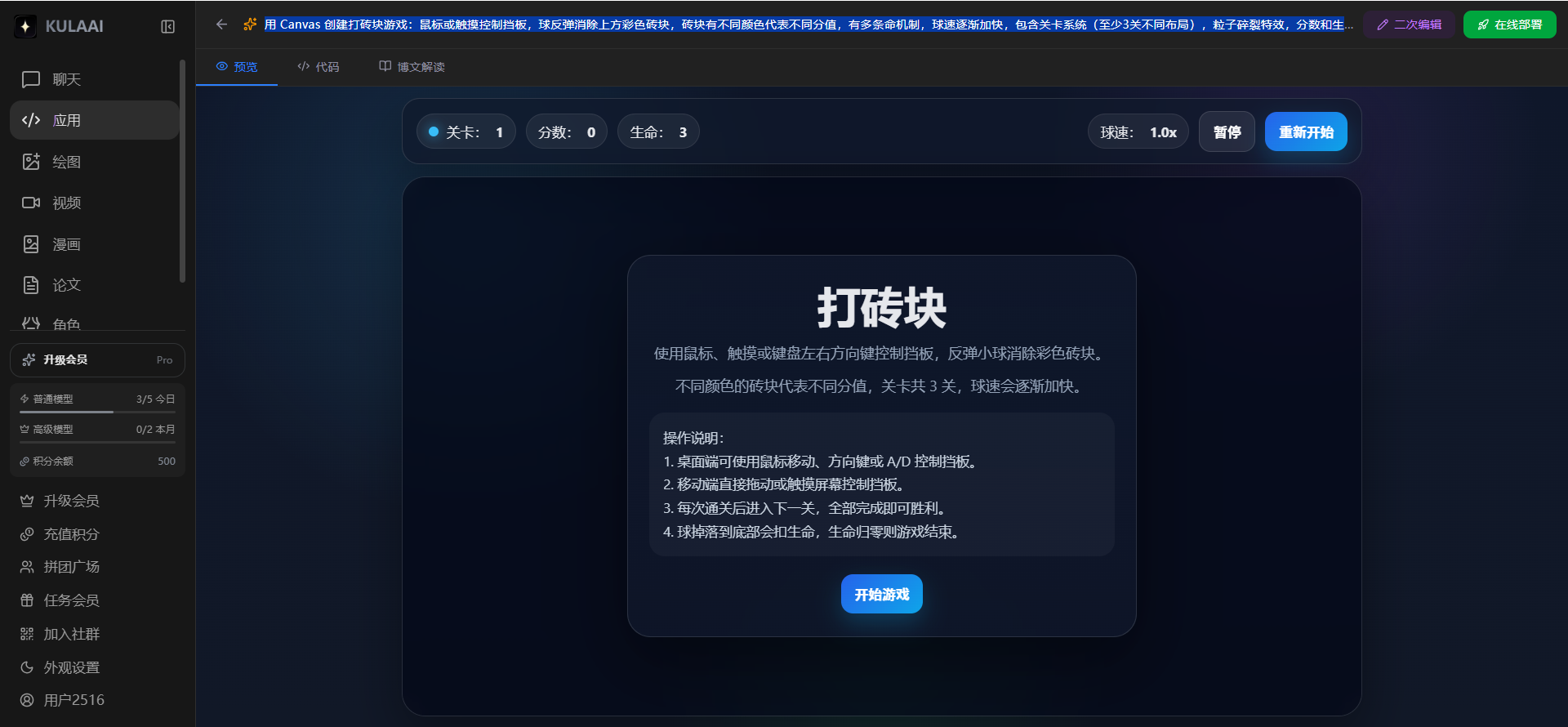The height and width of the screenshot is (727, 1568).
Task: Open 加入社群 QR community
Action: click(x=97, y=634)
